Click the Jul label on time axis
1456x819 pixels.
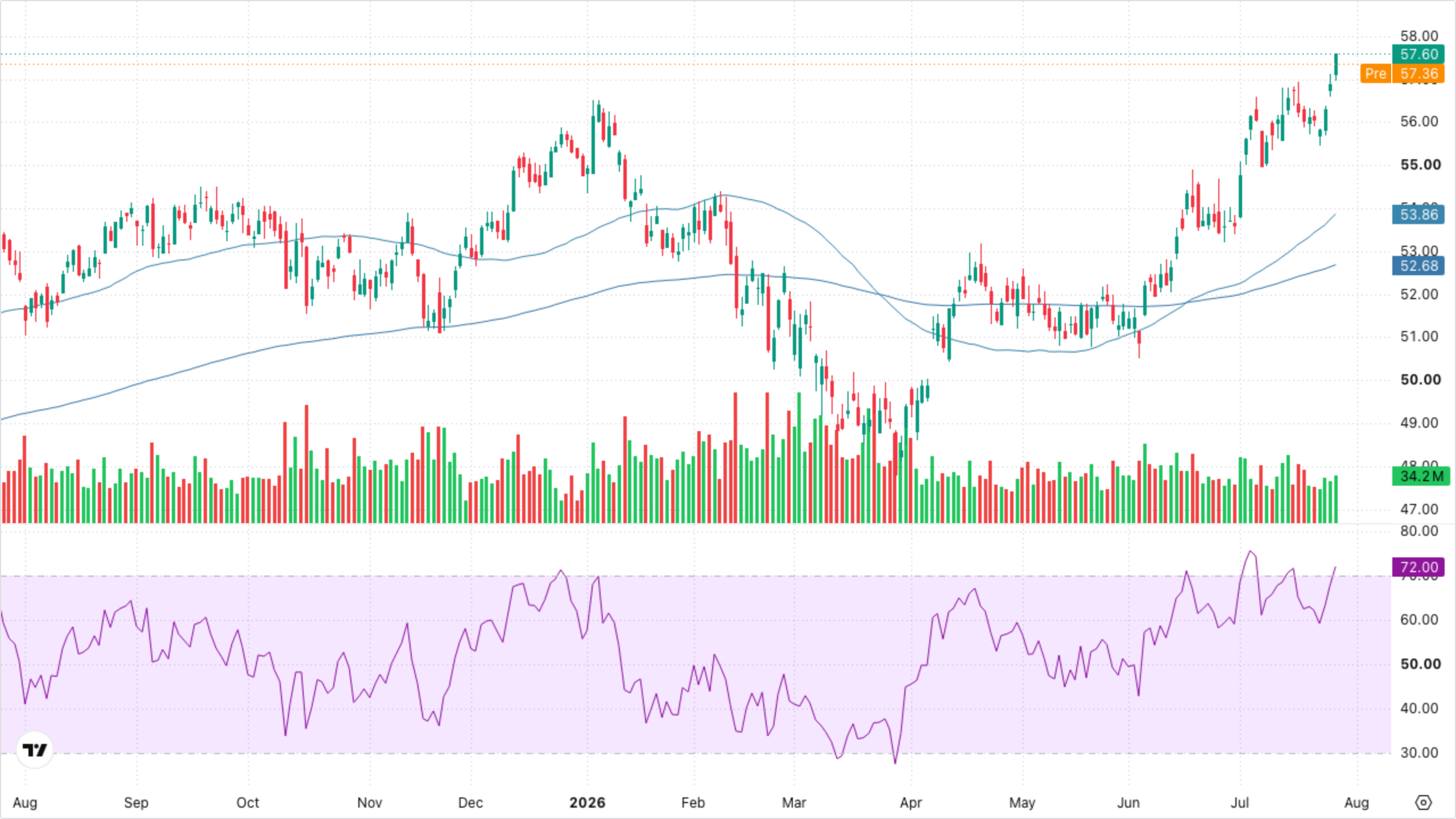coord(1240,803)
